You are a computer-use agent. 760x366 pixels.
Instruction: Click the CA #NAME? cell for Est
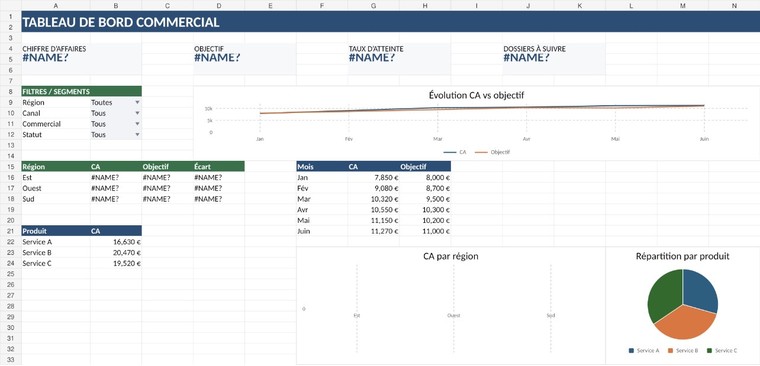pos(116,177)
